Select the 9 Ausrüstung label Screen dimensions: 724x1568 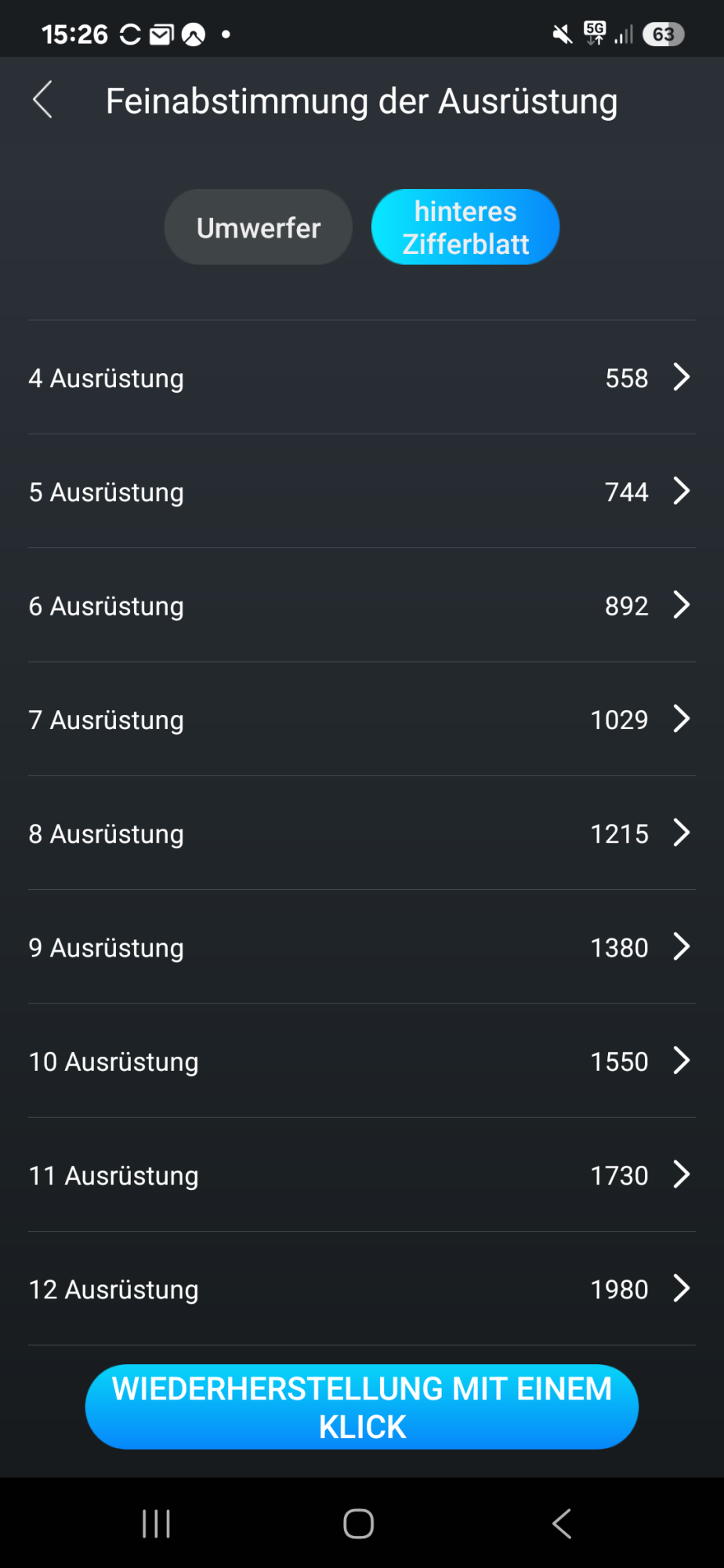pyautogui.click(x=107, y=947)
